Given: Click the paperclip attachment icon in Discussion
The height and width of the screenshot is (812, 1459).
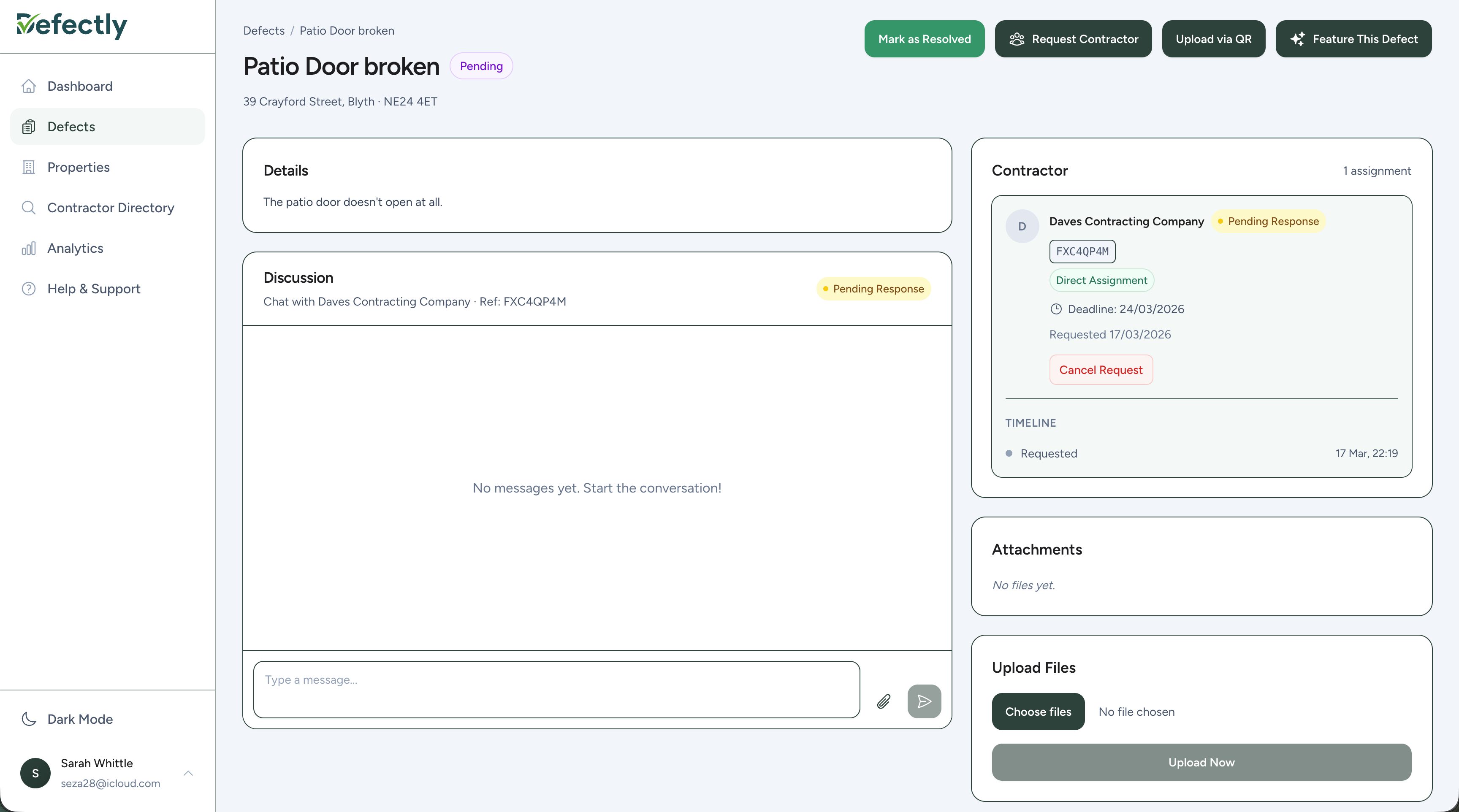Looking at the screenshot, I should point(884,701).
